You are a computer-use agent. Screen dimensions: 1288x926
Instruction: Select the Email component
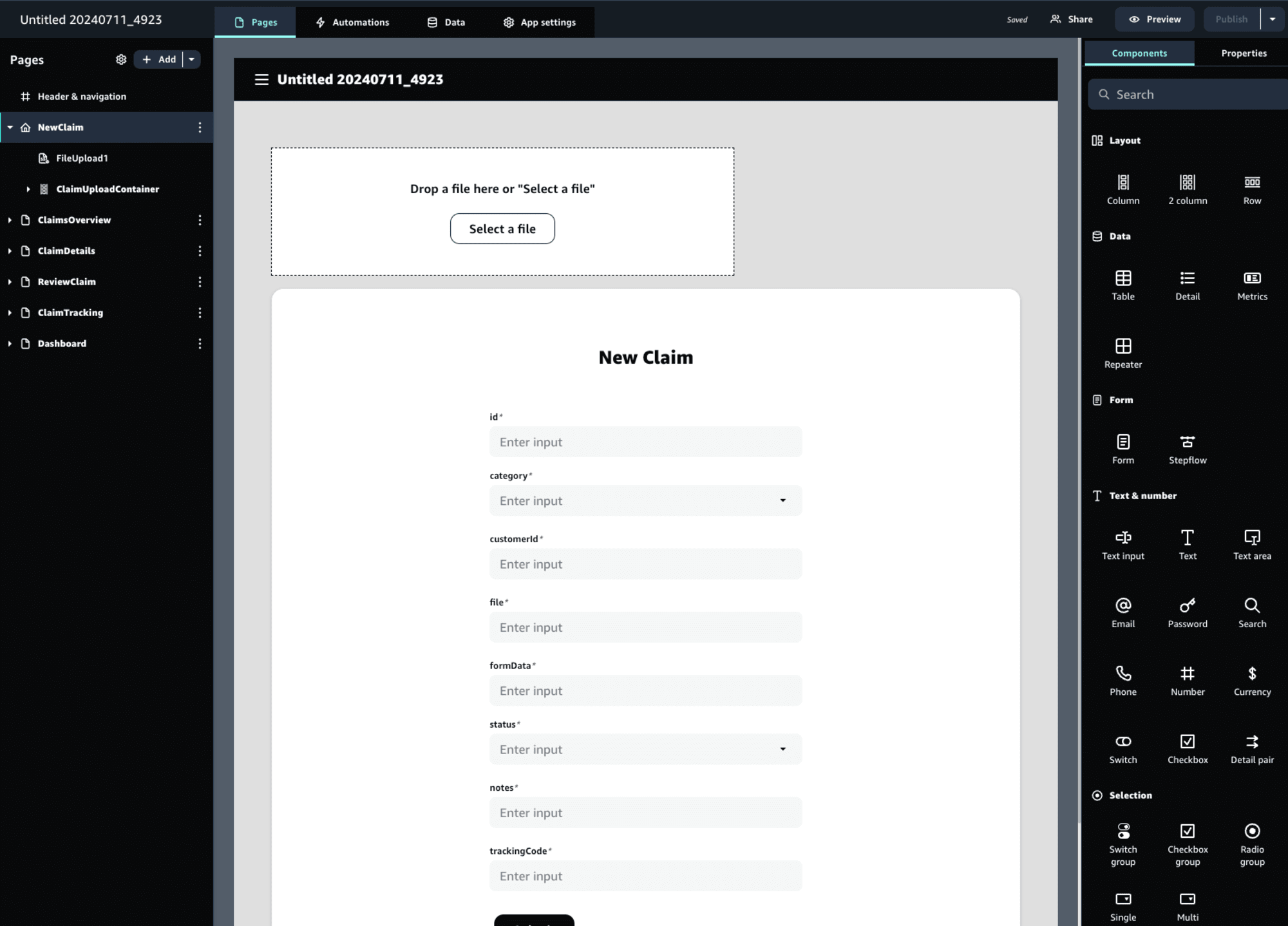tap(1122, 613)
